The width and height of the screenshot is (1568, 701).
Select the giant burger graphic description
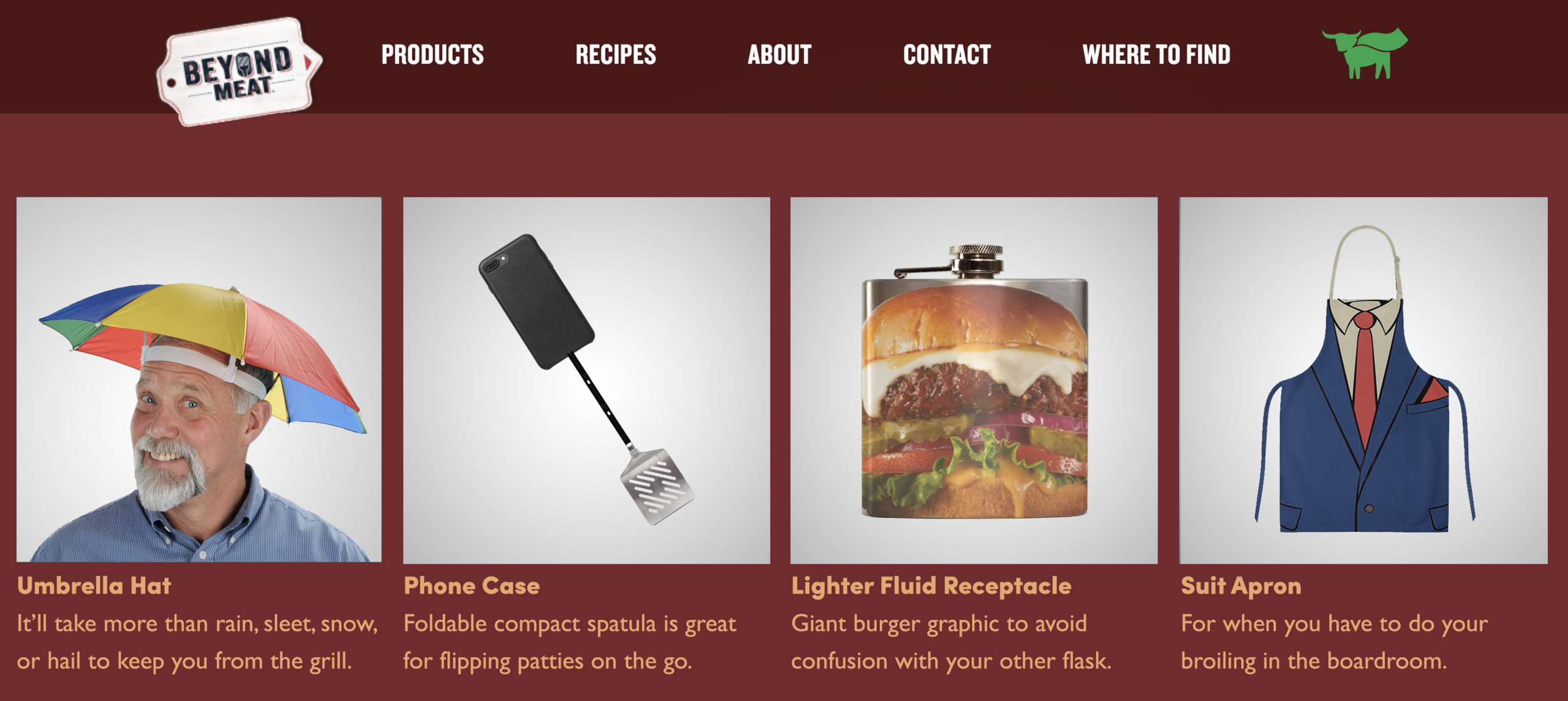[x=951, y=643]
